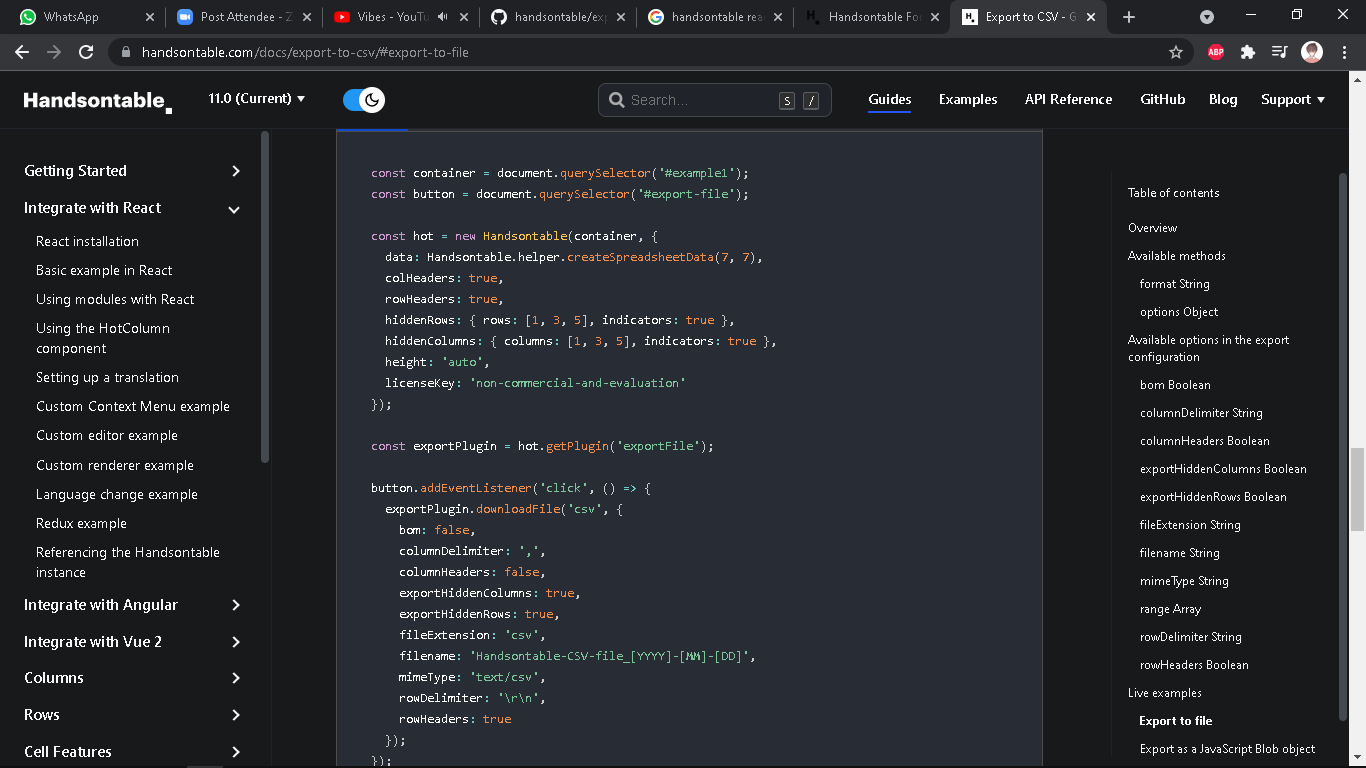
Task: Expand the Rows sidebar section
Action: (x=133, y=715)
